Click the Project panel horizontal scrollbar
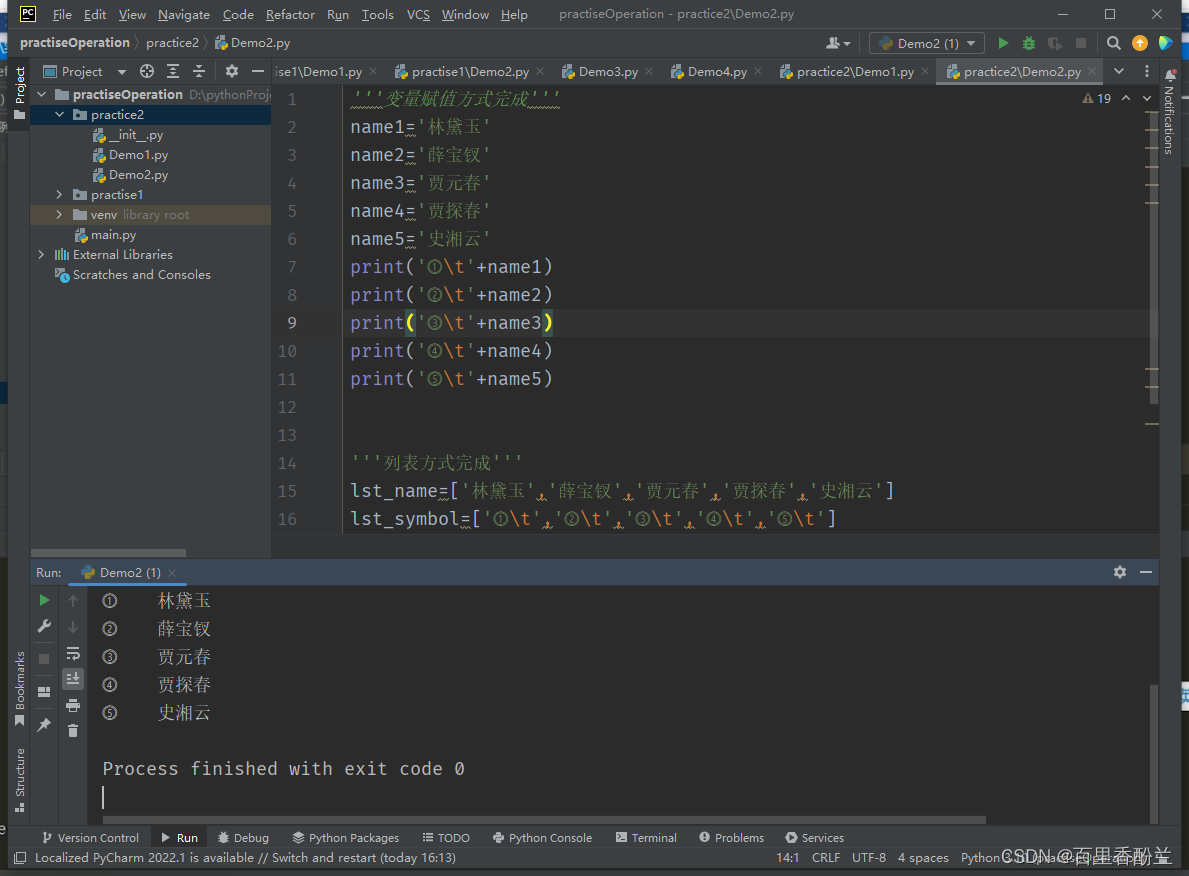The height and width of the screenshot is (876, 1189). 108,553
